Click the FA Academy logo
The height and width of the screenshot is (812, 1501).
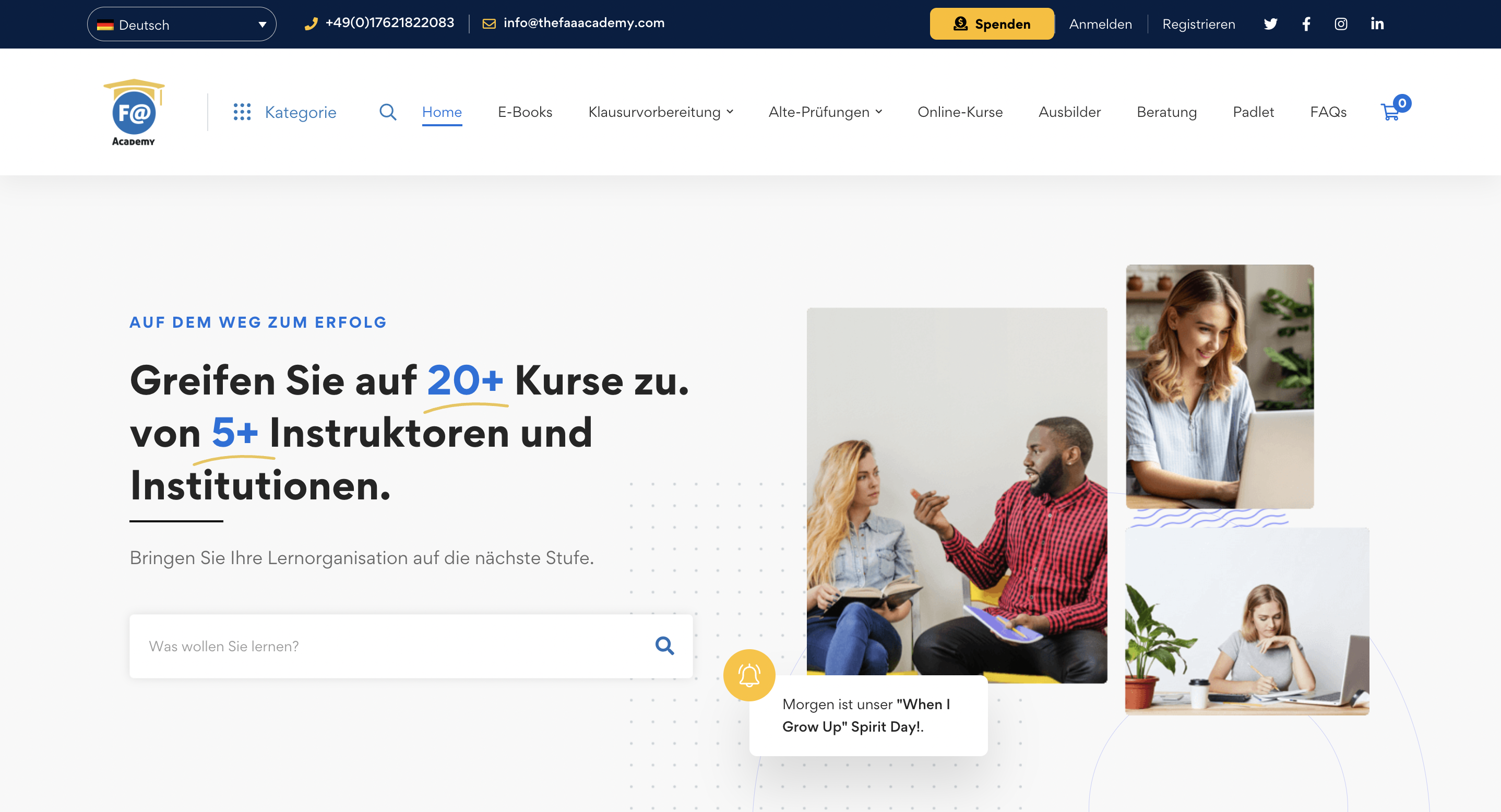(134, 112)
